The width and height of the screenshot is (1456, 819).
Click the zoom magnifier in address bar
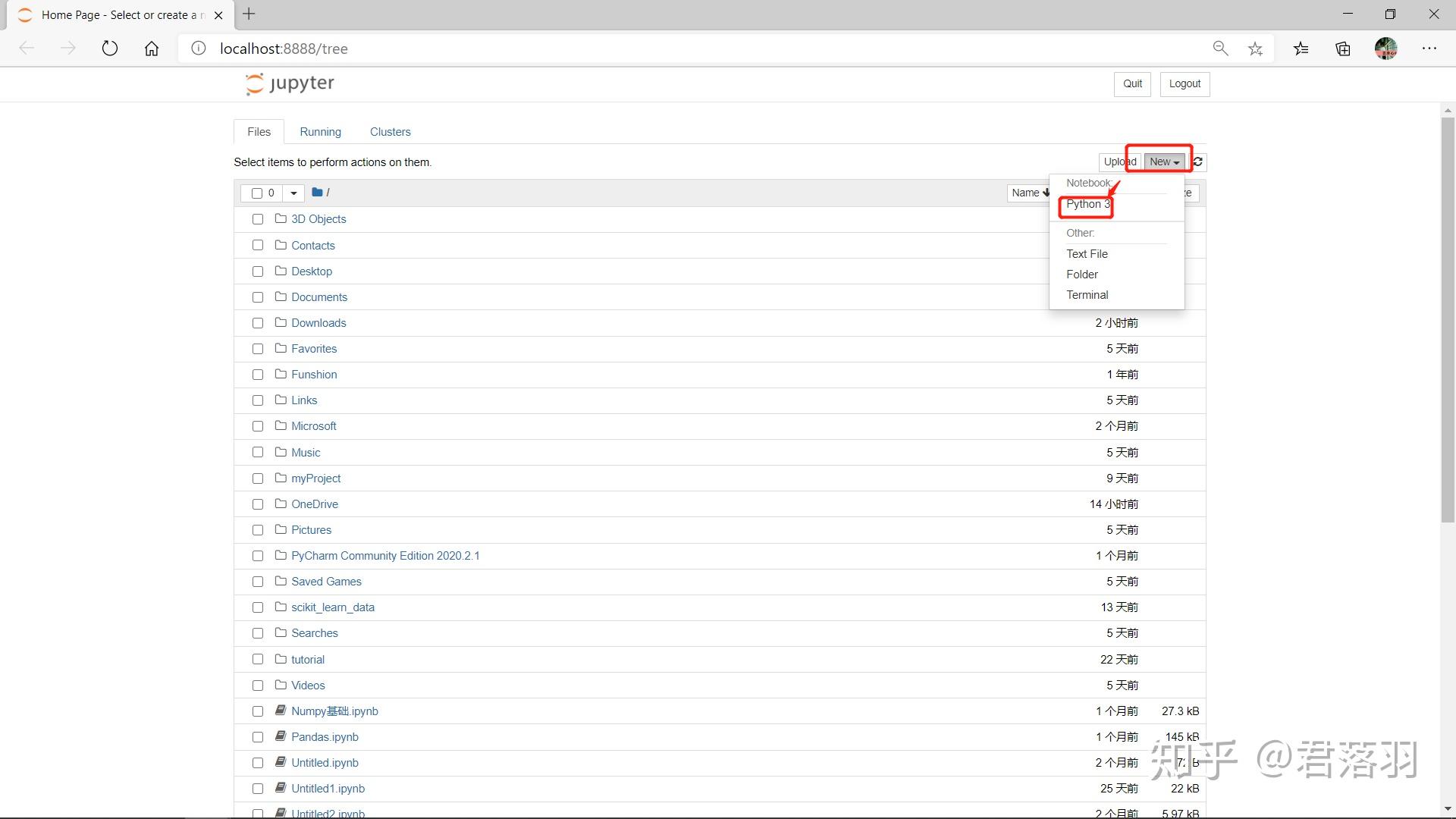click(x=1220, y=49)
